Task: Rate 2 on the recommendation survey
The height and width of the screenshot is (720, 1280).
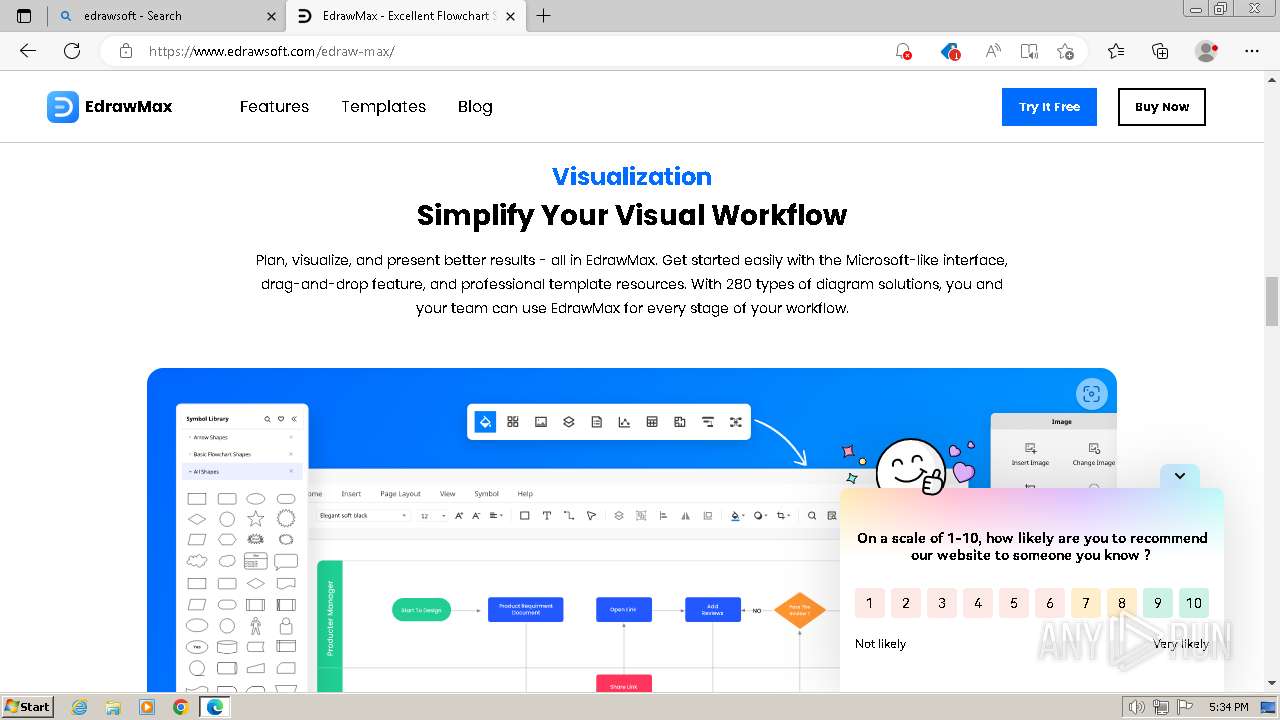Action: tap(905, 603)
